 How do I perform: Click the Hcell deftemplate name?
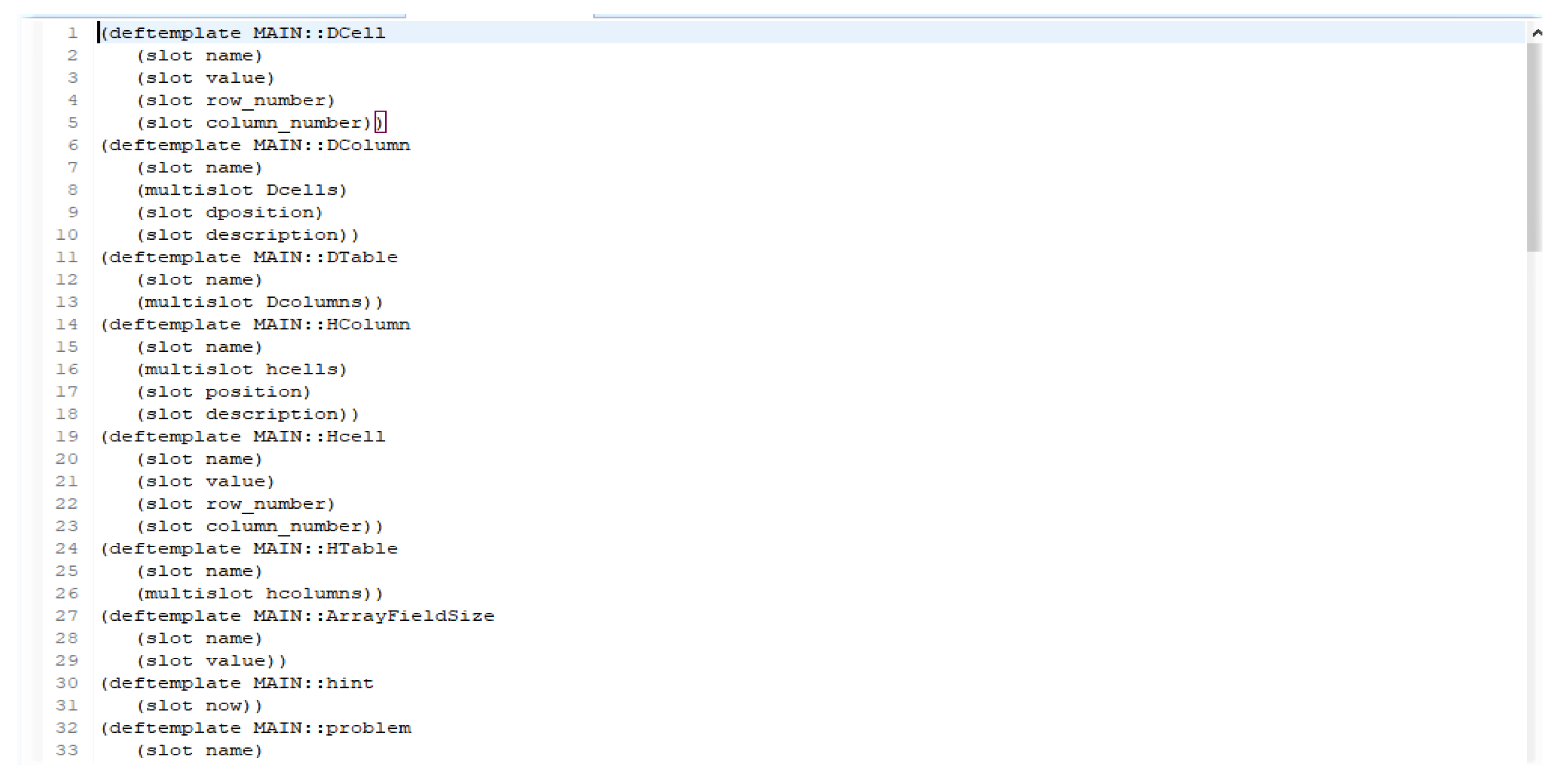pos(355,437)
